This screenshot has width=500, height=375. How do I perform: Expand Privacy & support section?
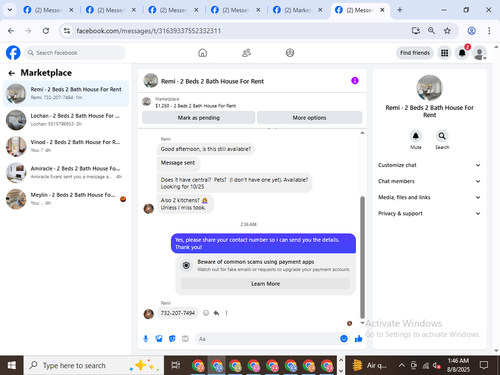click(429, 213)
